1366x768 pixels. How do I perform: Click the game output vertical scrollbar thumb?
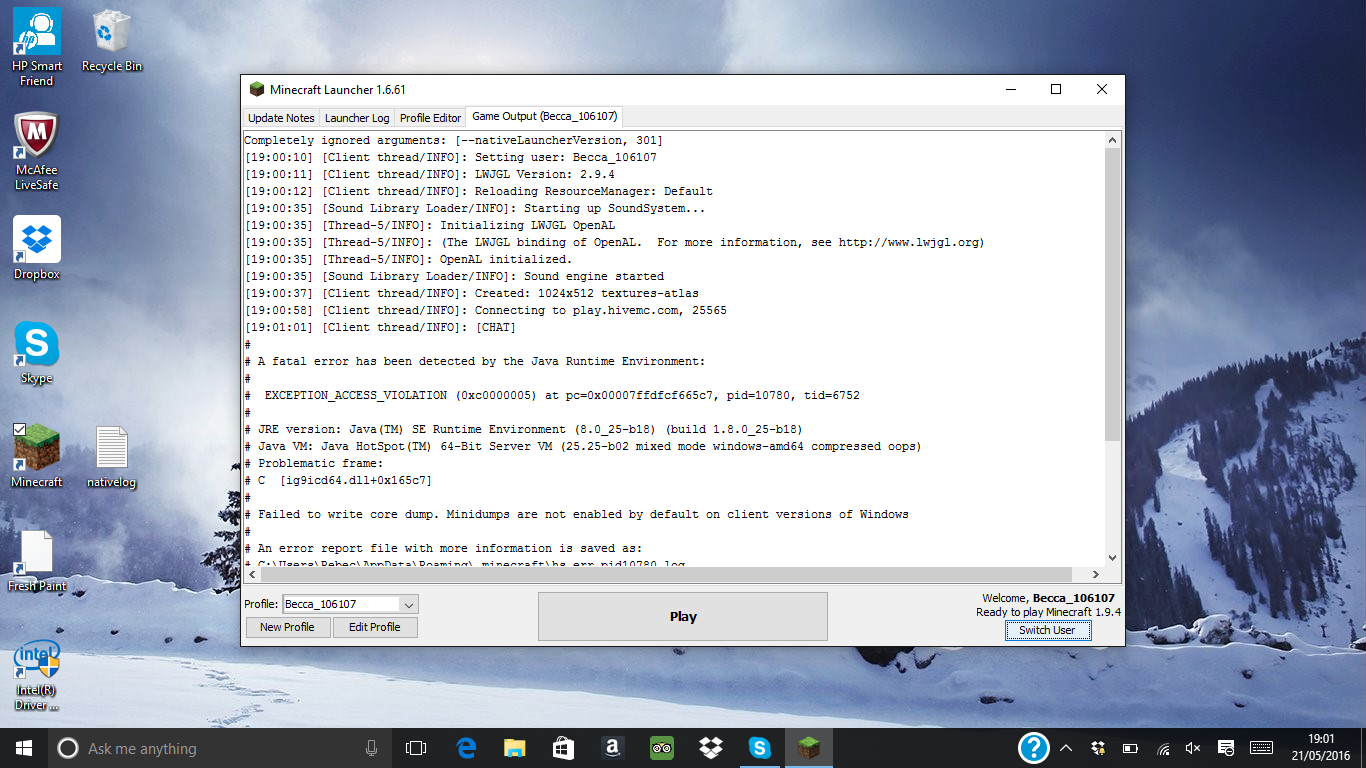click(x=1113, y=296)
